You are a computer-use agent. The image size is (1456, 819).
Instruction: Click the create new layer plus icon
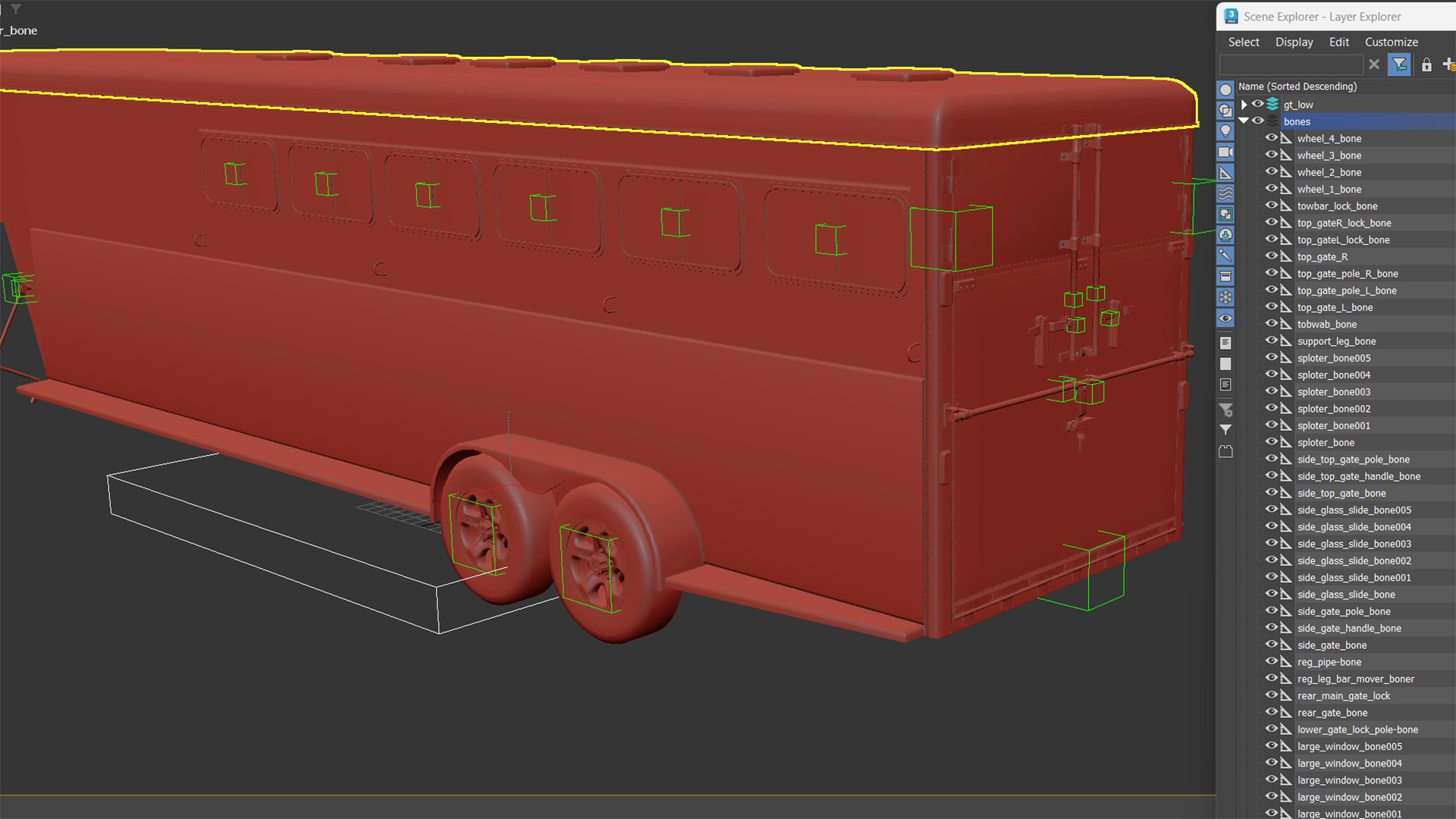(x=1448, y=65)
